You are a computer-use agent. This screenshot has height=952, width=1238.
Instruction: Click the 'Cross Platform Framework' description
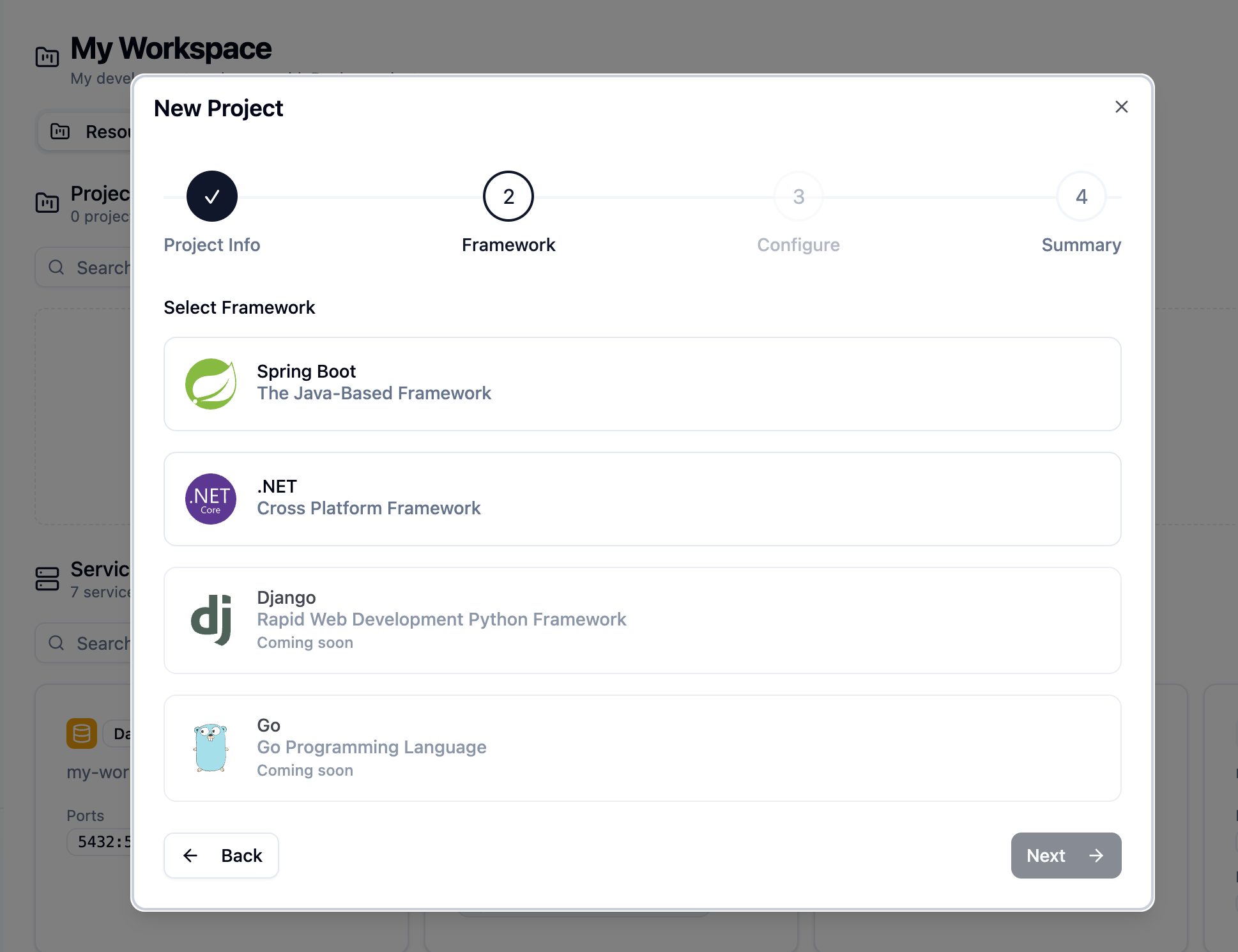369,508
